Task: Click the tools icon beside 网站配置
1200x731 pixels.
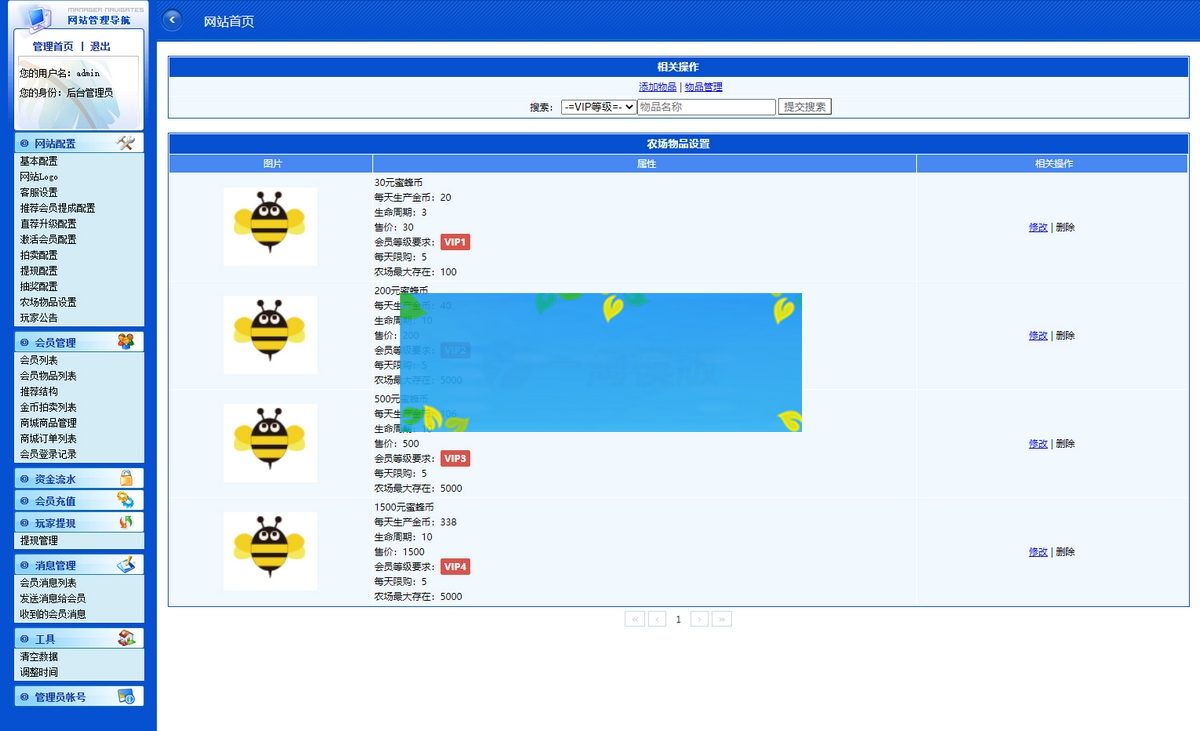Action: point(125,143)
